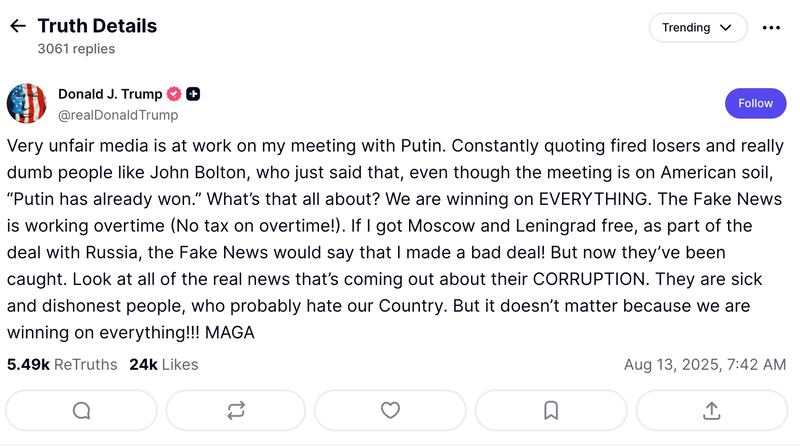The image size is (800, 447).
Task: Open the Donald J. Trump display name
Action: pos(110,94)
